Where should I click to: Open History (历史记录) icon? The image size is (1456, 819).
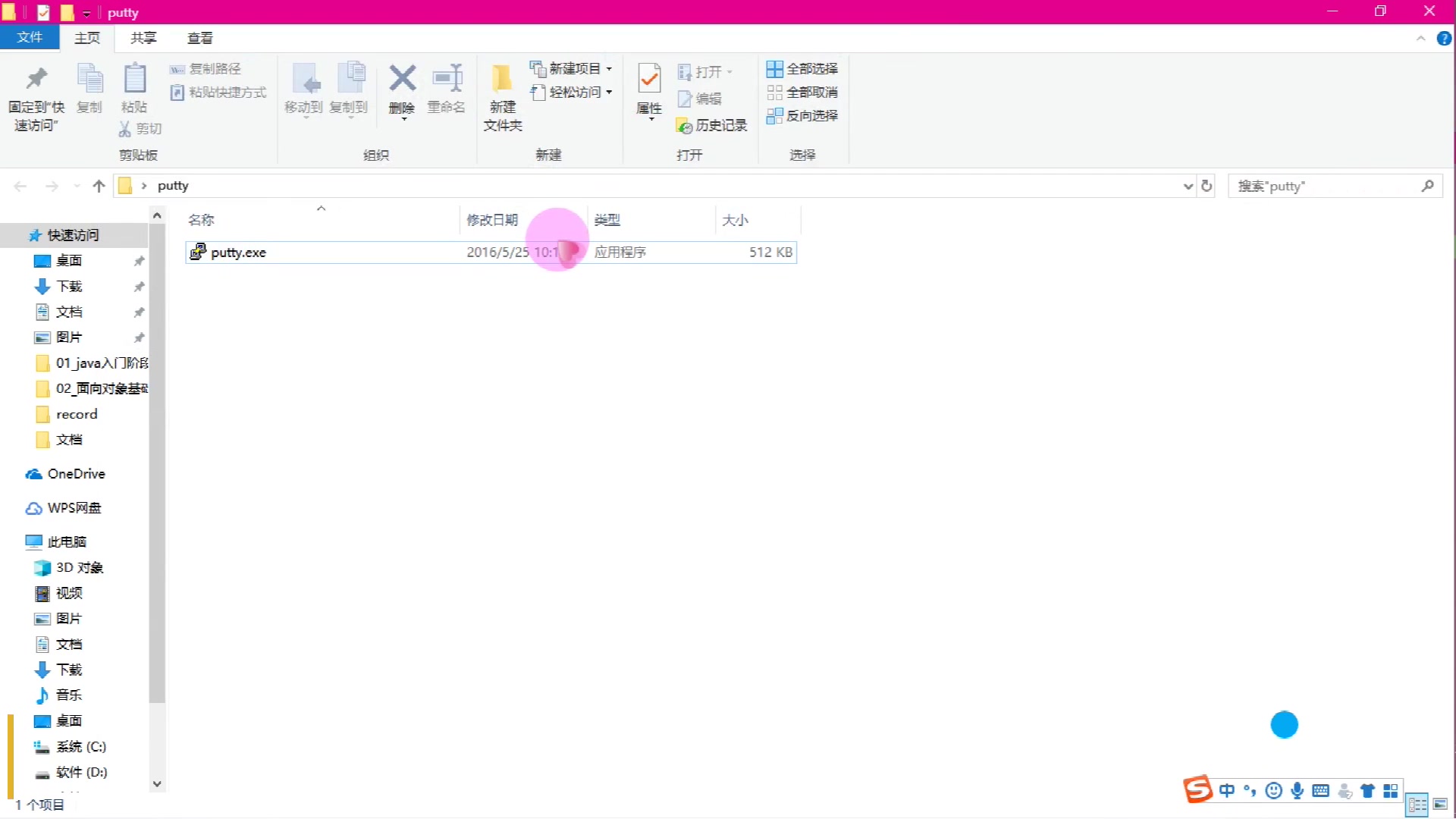[685, 126]
